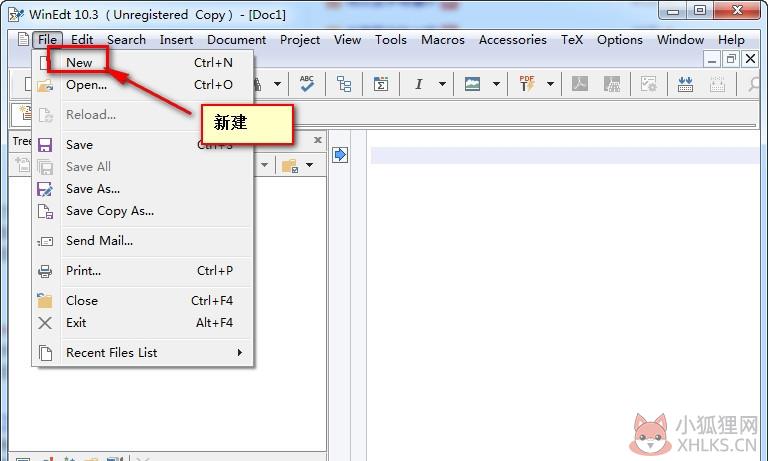Screen dimensions: 768x461
Task: Click the Save Copy As page icon
Action: 45,211
